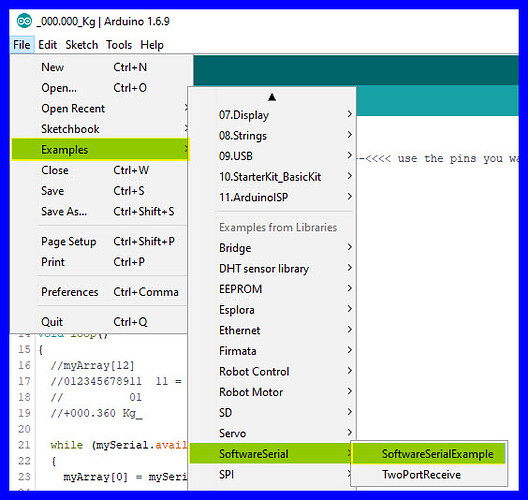Expand the Esplora library examples
Screen dimensions: 528x500
(272, 310)
